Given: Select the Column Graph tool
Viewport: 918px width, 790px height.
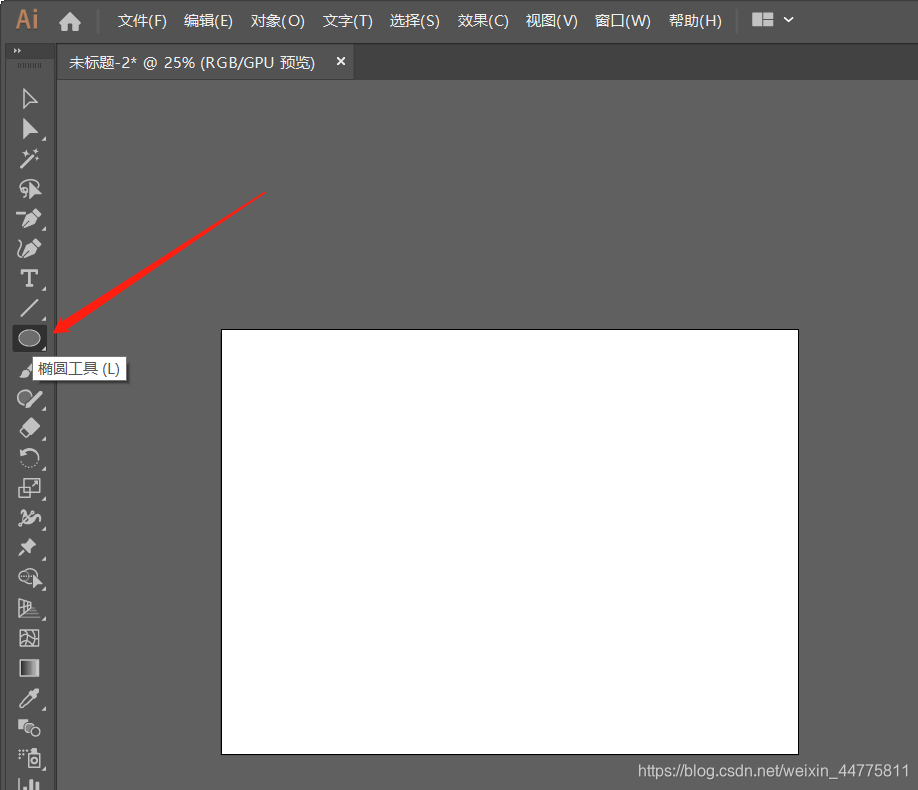Looking at the screenshot, I should click(x=29, y=784).
